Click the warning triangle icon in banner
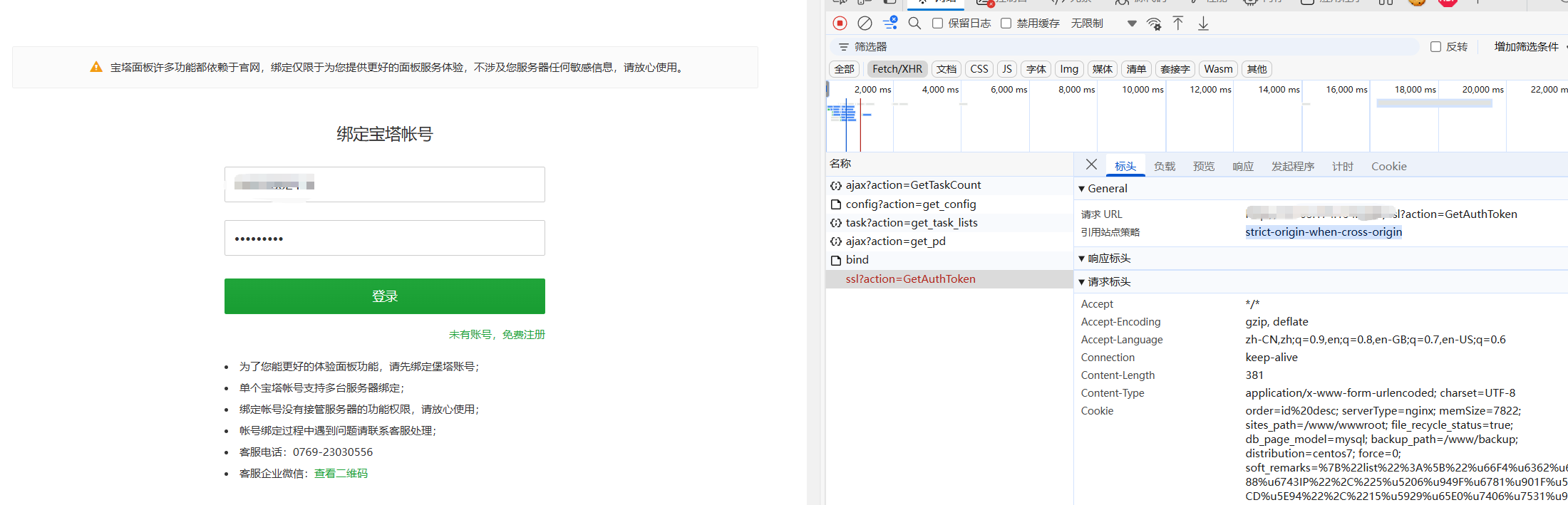The width and height of the screenshot is (1568, 505). coord(96,67)
